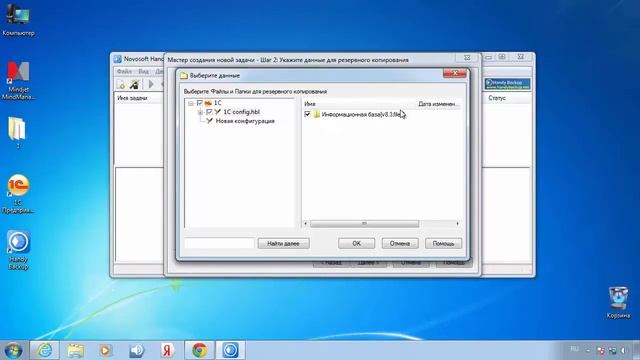
Task: Open the Windows Start menu
Action: point(13,350)
